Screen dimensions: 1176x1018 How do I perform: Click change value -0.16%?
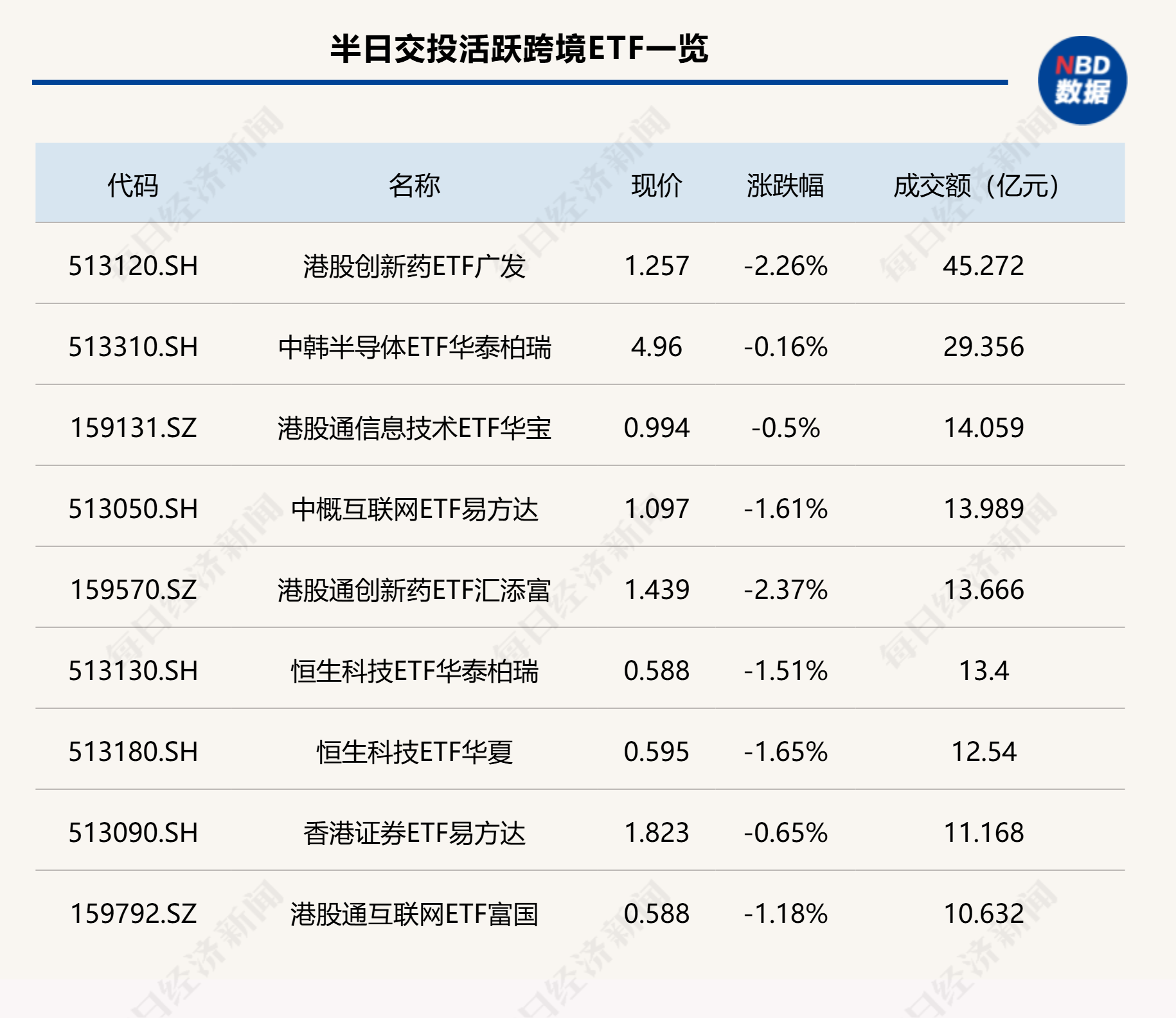point(785,347)
